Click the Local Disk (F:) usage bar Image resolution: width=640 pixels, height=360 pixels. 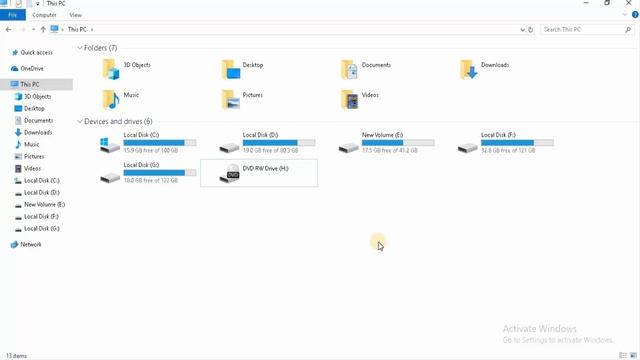(517, 143)
